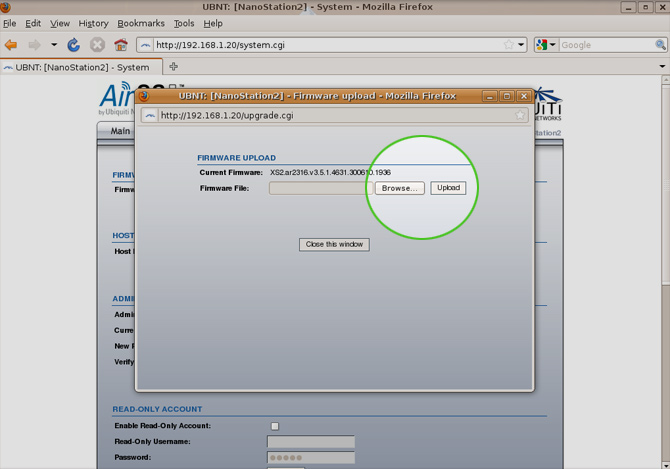Maximize the Firmware upload popup window
The height and width of the screenshot is (469, 670).
(507, 96)
